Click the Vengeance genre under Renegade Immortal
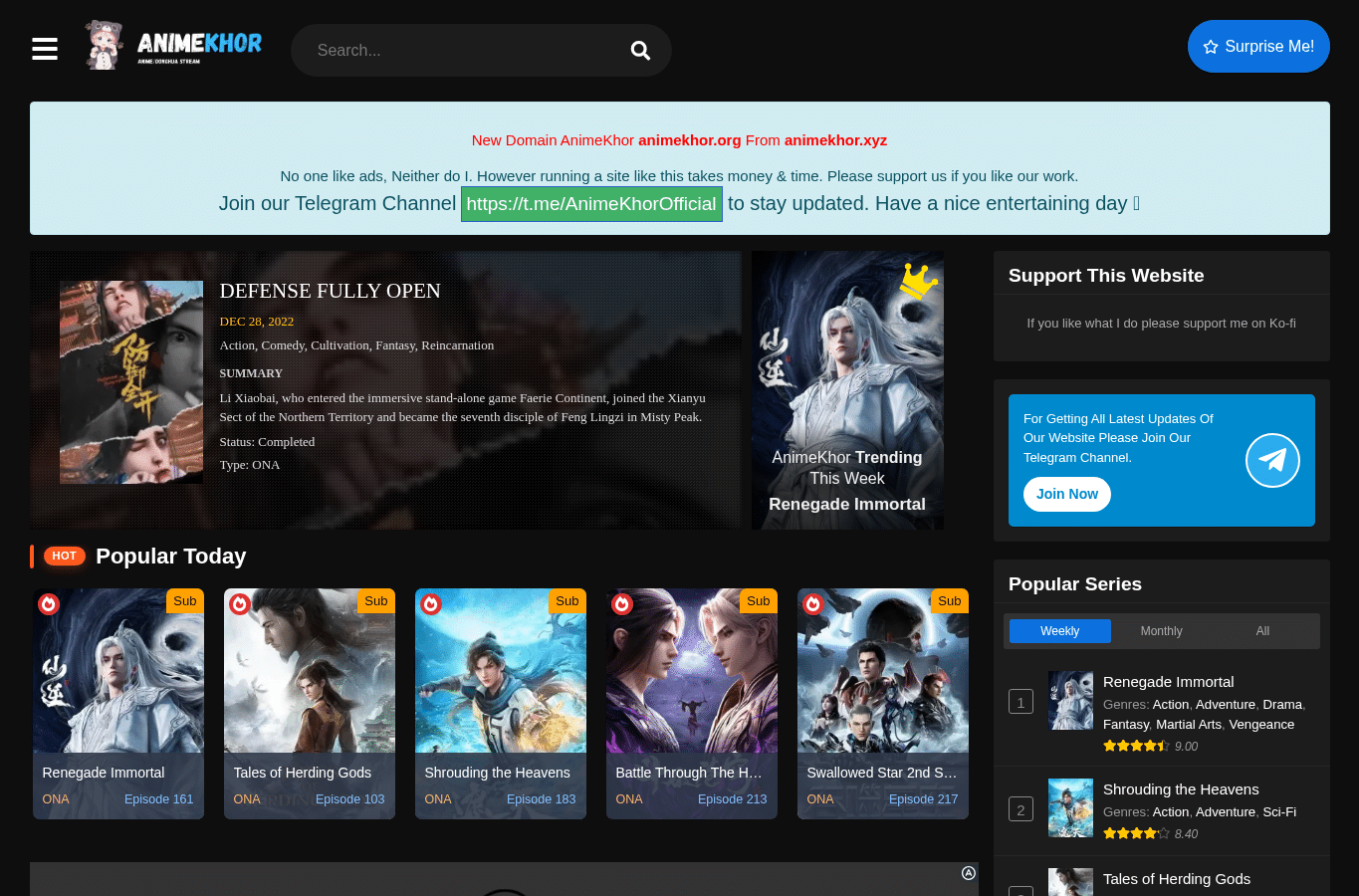Viewport: 1359px width, 896px height. point(1261,725)
